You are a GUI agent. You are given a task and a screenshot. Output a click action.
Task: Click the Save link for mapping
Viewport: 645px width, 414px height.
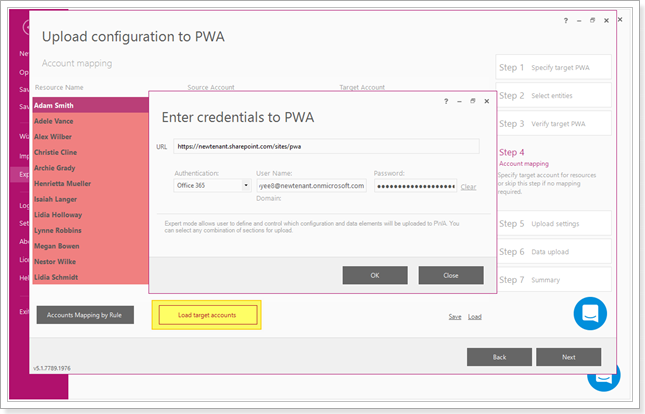[455, 317]
